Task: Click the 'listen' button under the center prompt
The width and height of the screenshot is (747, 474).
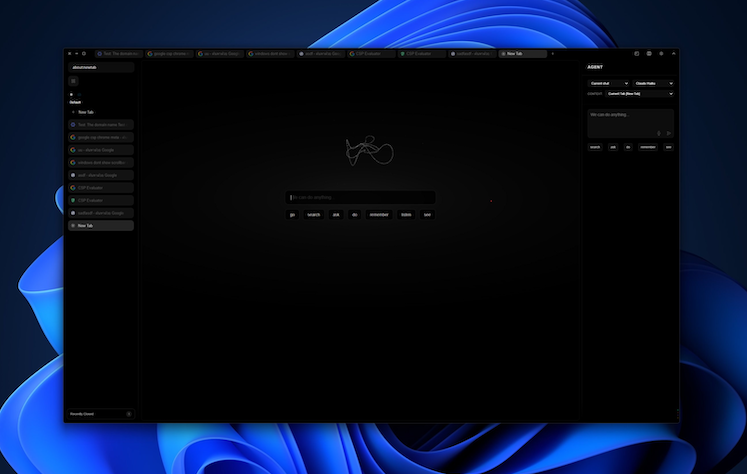Action: click(x=406, y=215)
